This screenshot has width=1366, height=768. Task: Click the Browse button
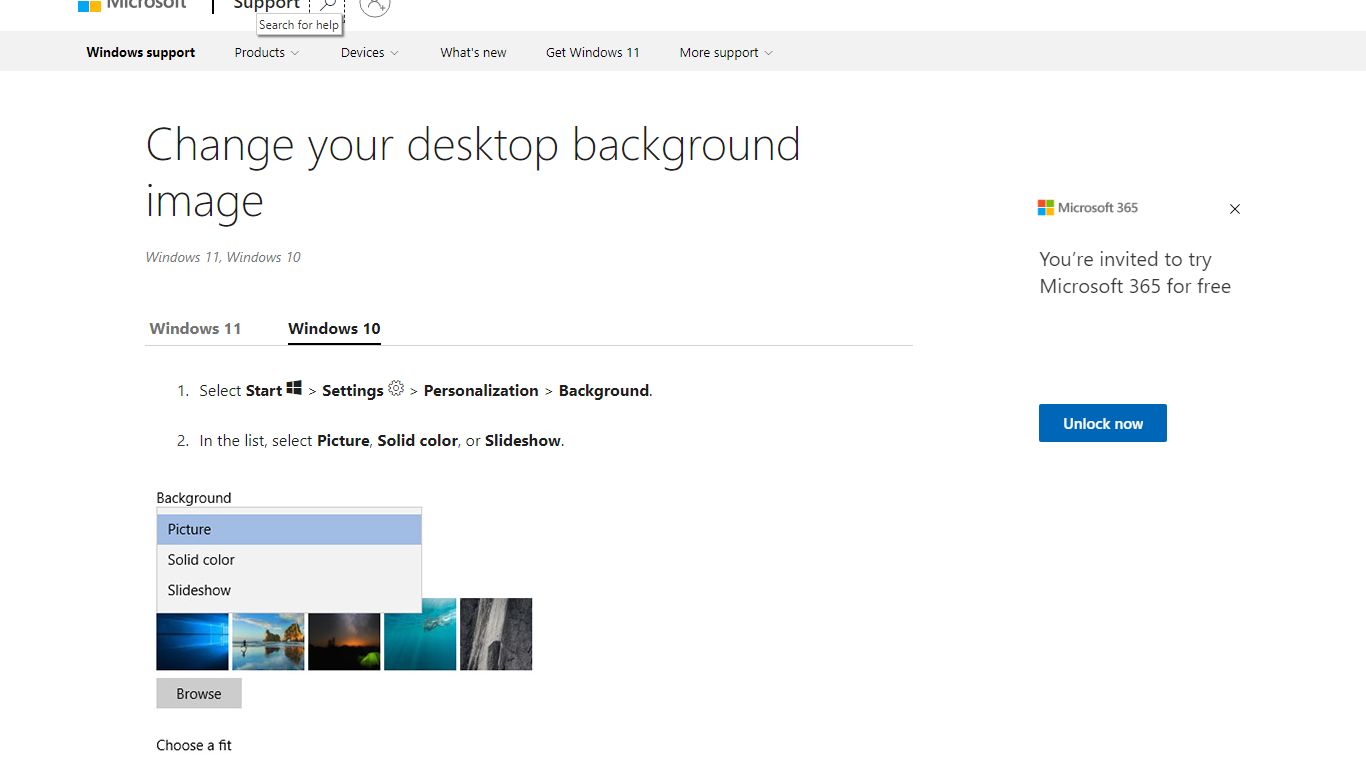199,693
